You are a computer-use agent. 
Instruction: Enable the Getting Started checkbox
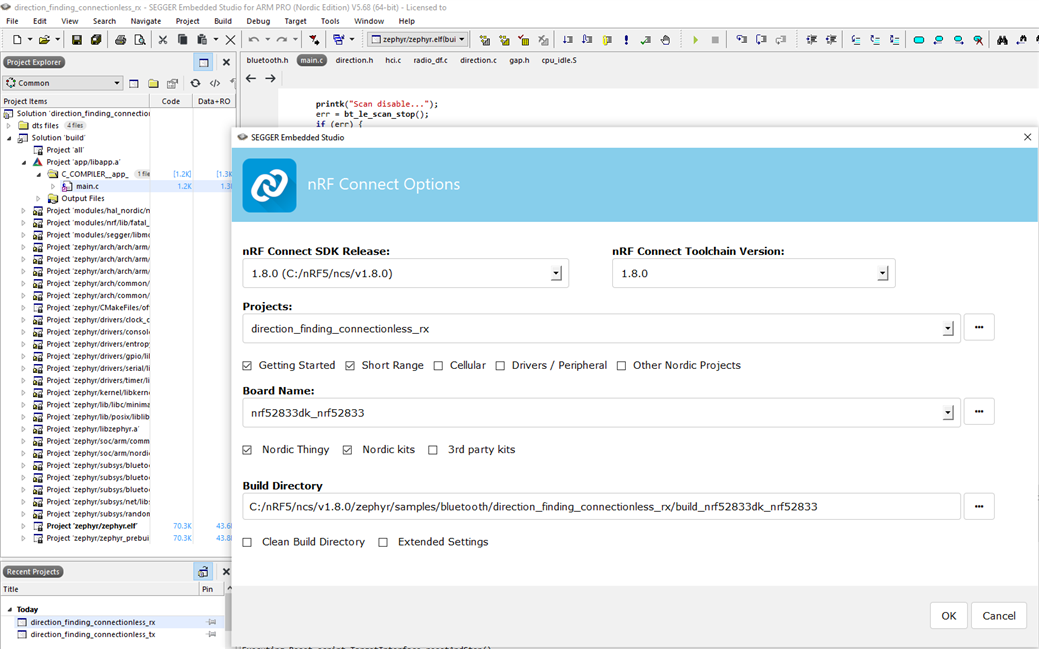[x=247, y=365]
